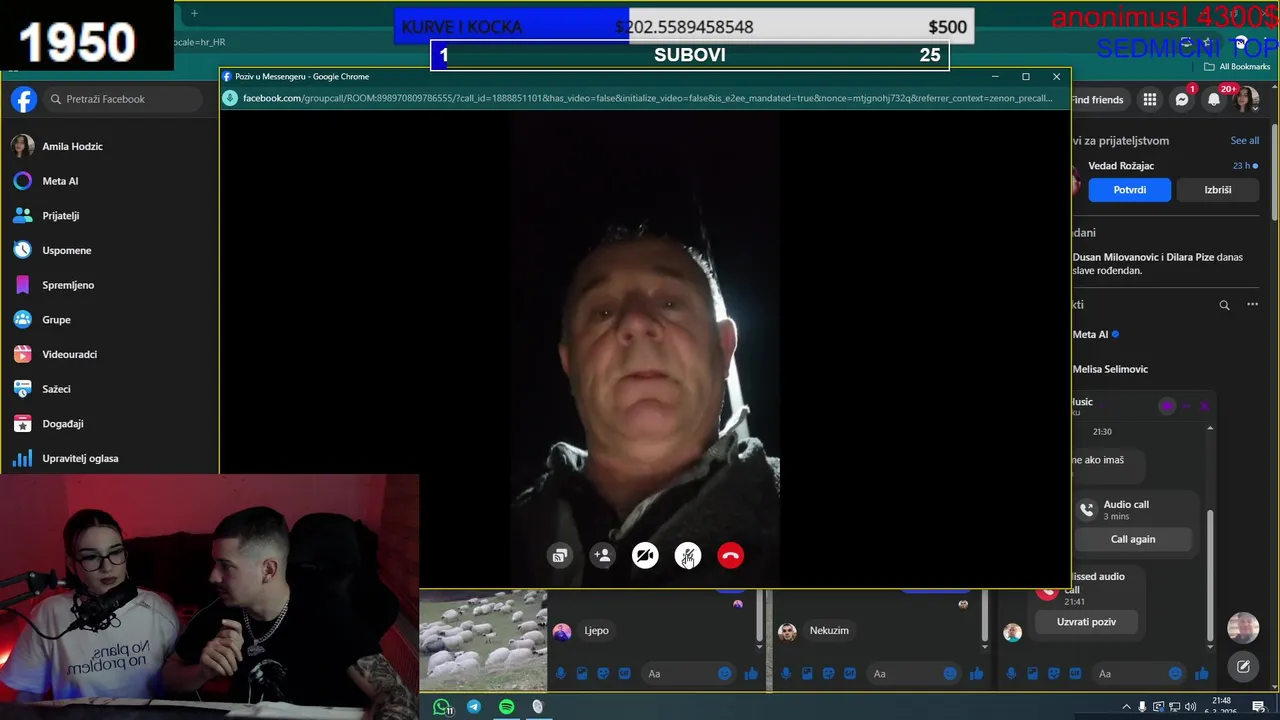This screenshot has height=720, width=1280.
Task: Send like in Ljepo chat
Action: (x=751, y=674)
